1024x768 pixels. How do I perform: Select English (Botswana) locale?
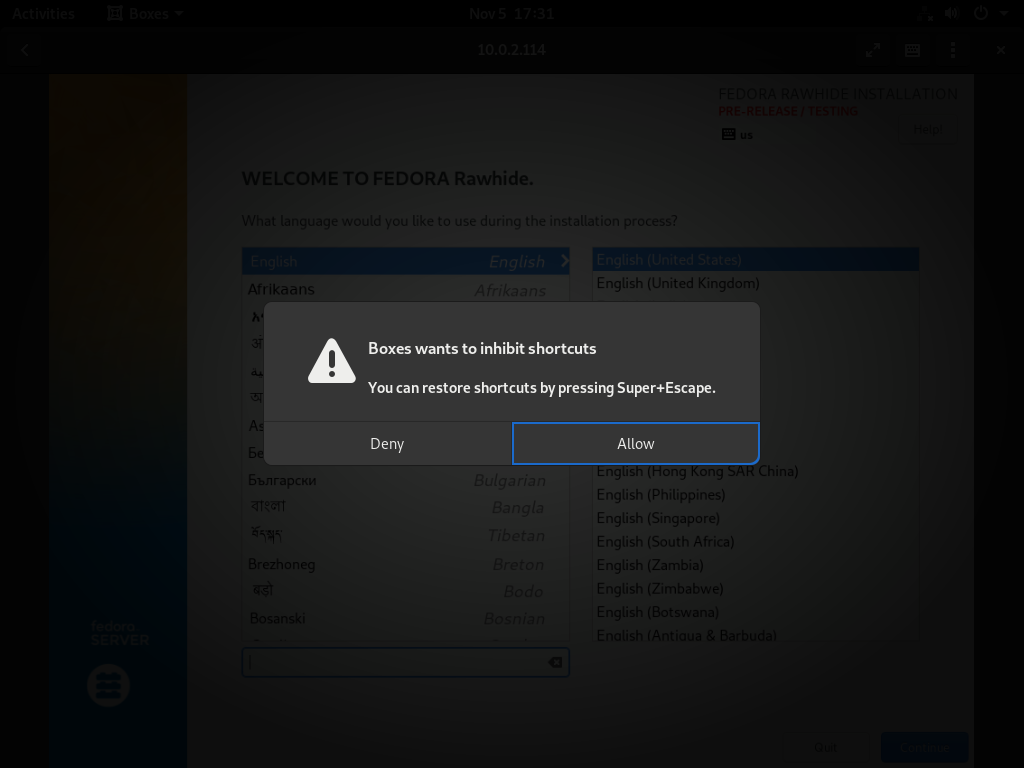pos(756,612)
